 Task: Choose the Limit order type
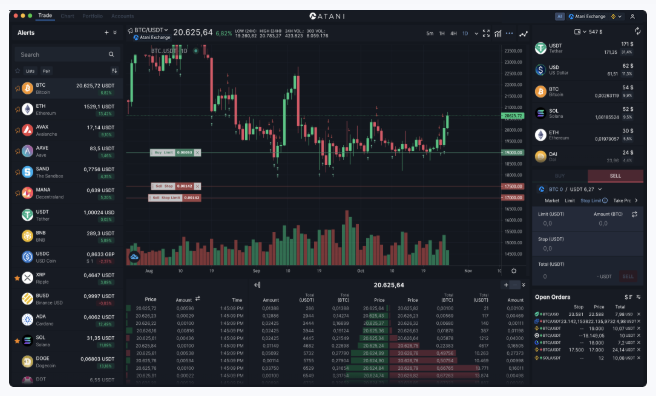pos(570,201)
